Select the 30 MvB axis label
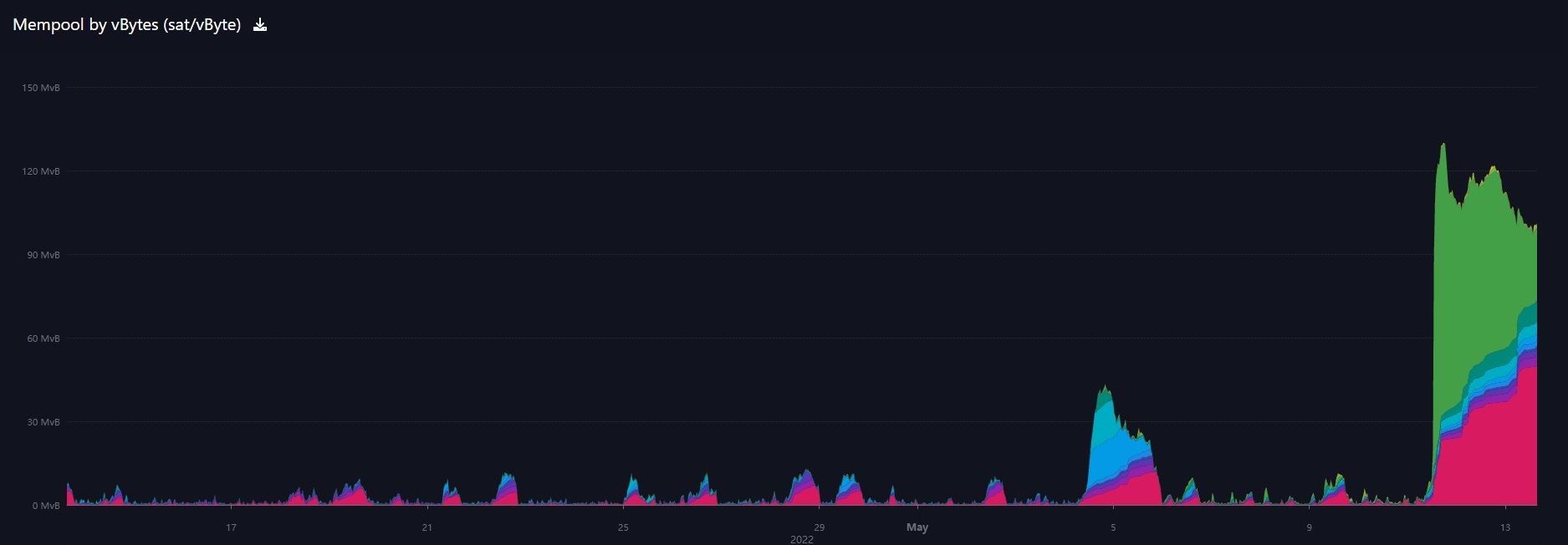Viewport: 1568px width, 545px height. [43, 422]
